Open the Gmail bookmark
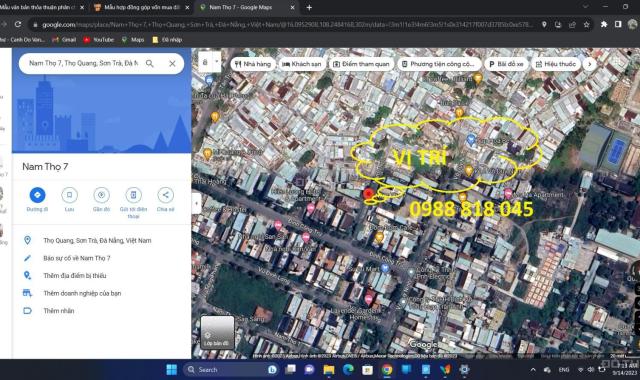Viewport: 640px width, 380px height. click(x=64, y=40)
